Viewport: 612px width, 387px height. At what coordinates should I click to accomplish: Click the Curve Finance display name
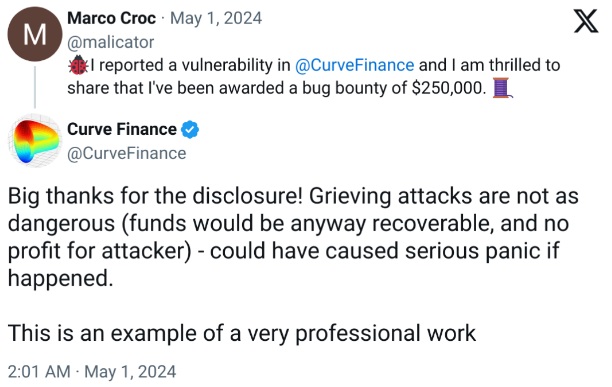coord(122,129)
